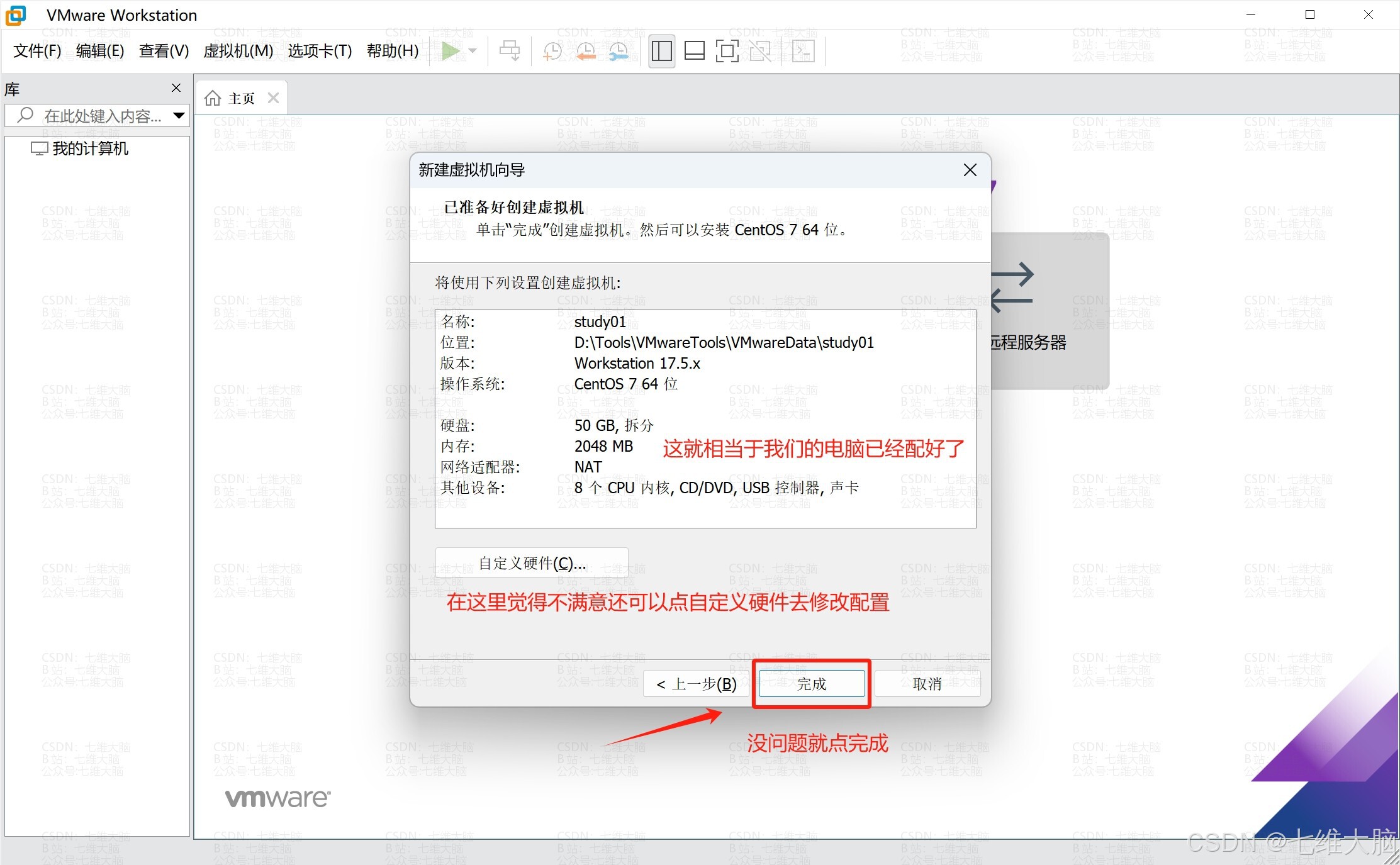Click the take snapshot clock icon
Image resolution: width=1400 pixels, height=865 pixels.
pos(552,51)
